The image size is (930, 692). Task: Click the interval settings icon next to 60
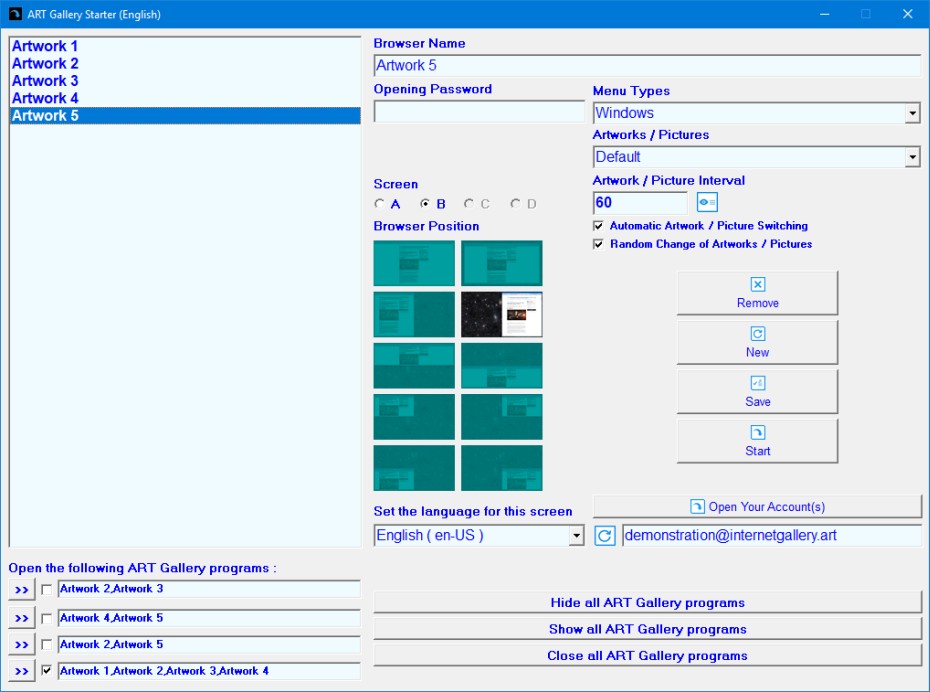[707, 202]
